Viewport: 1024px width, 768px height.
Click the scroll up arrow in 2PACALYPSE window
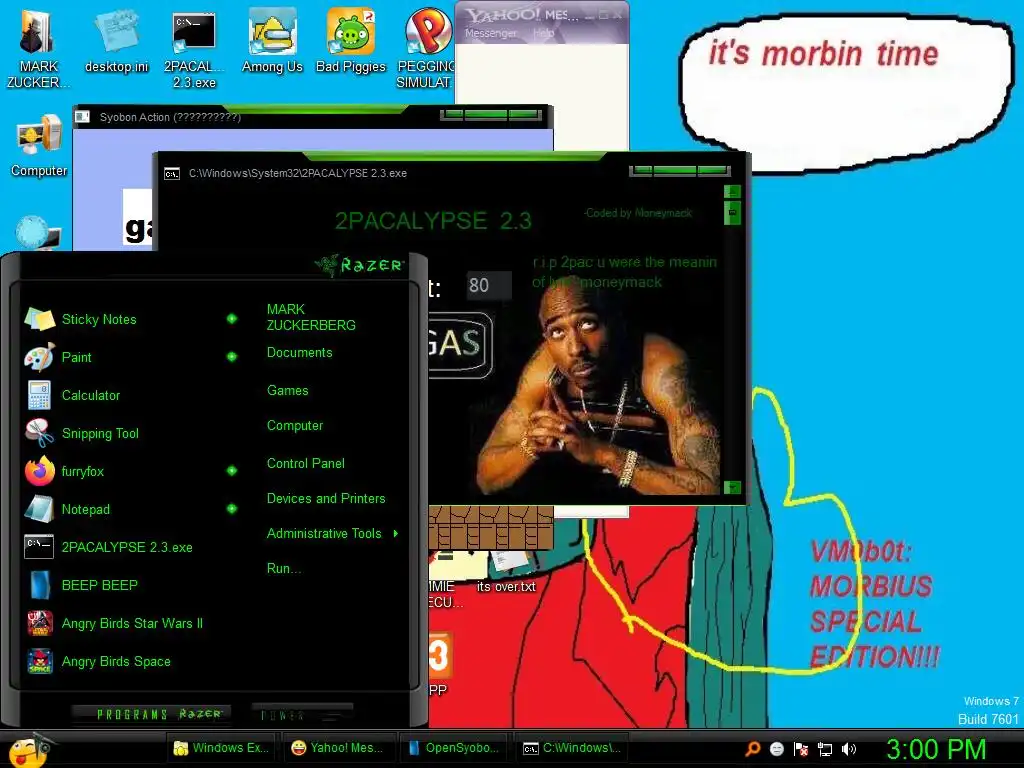733,191
